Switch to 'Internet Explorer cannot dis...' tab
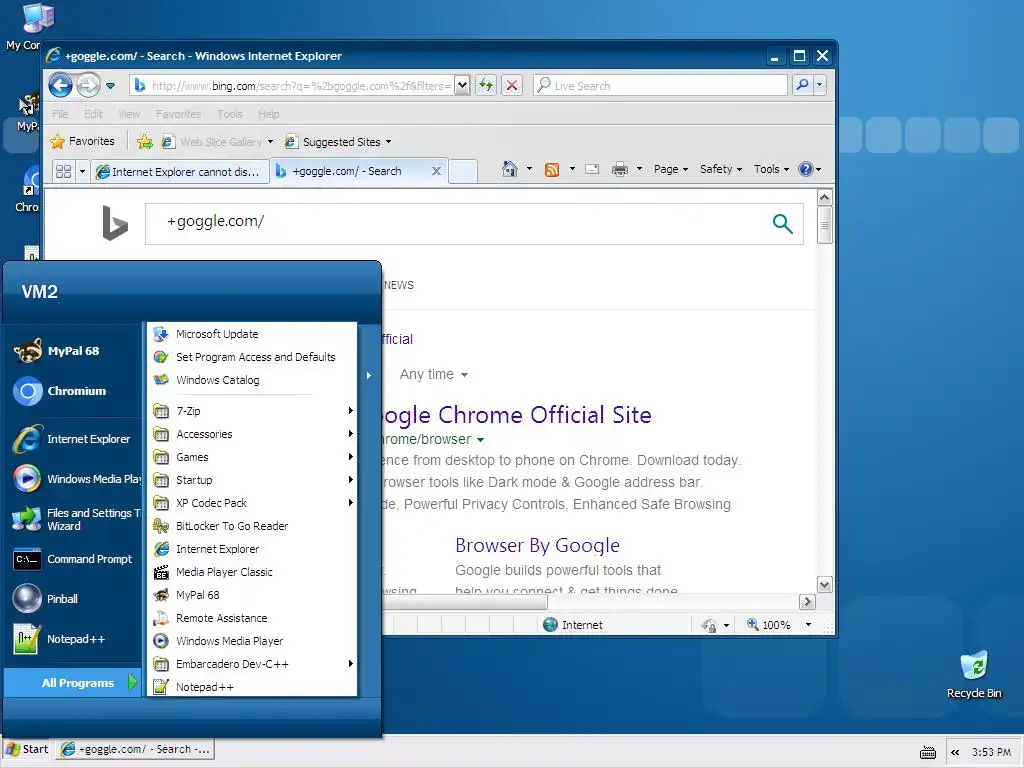Viewport: 1024px width, 768px height. click(x=179, y=171)
